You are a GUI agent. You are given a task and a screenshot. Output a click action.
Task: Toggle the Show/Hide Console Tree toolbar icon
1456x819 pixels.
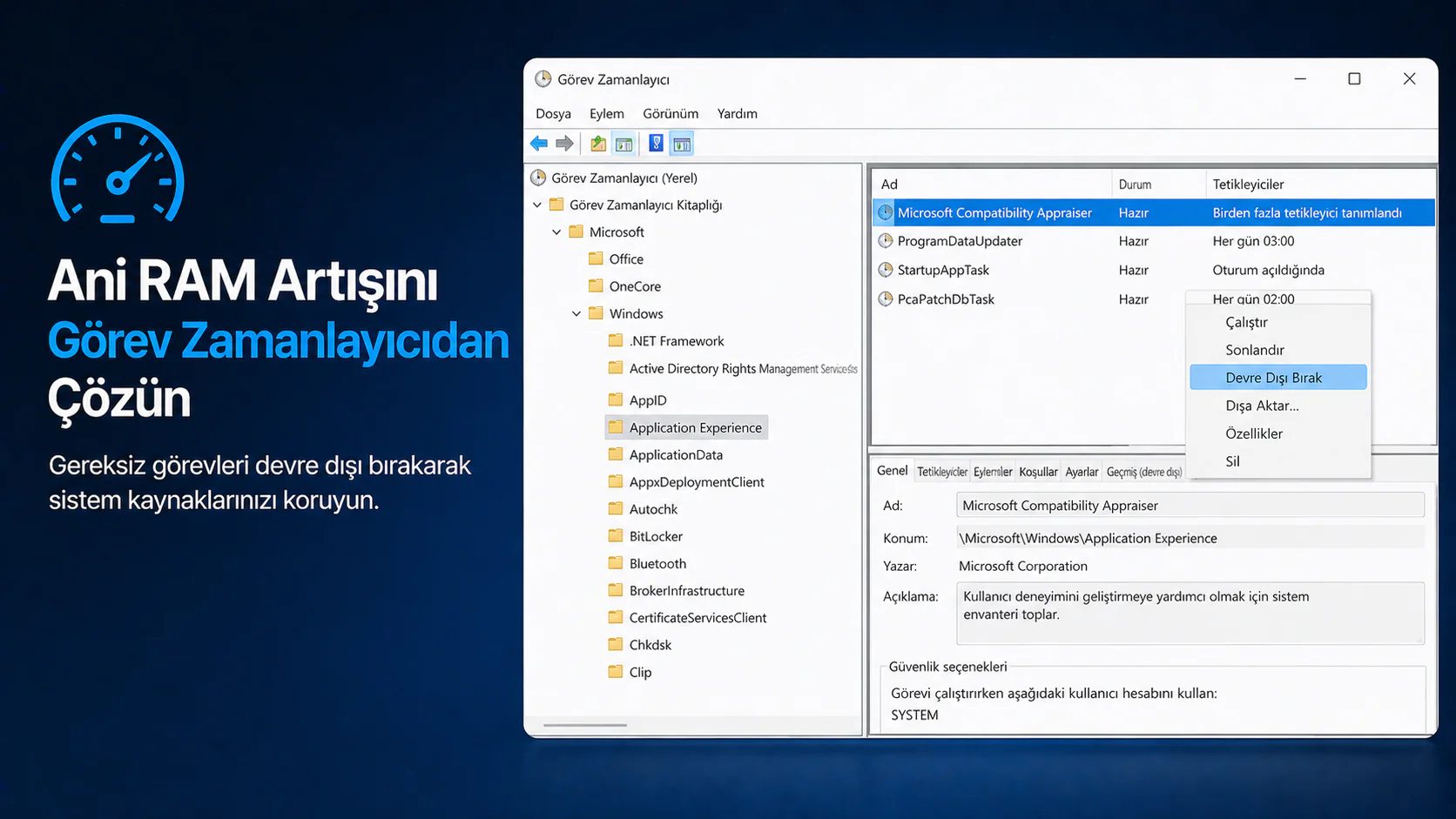click(x=624, y=144)
